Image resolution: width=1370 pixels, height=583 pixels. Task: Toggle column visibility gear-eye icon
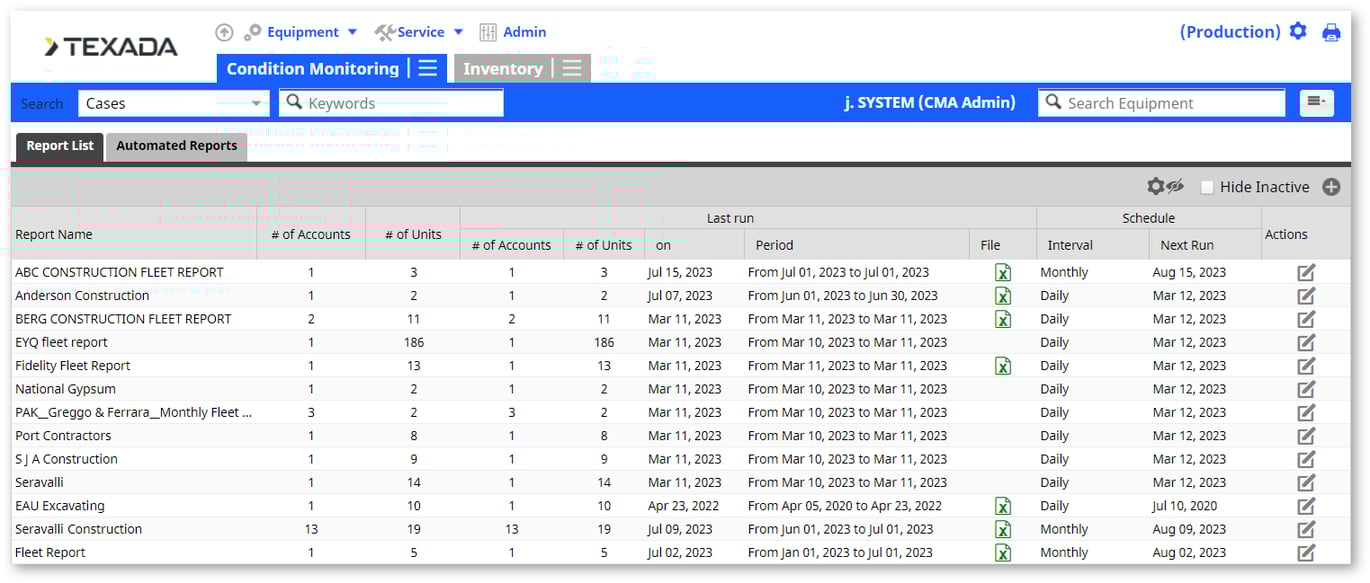[1164, 187]
